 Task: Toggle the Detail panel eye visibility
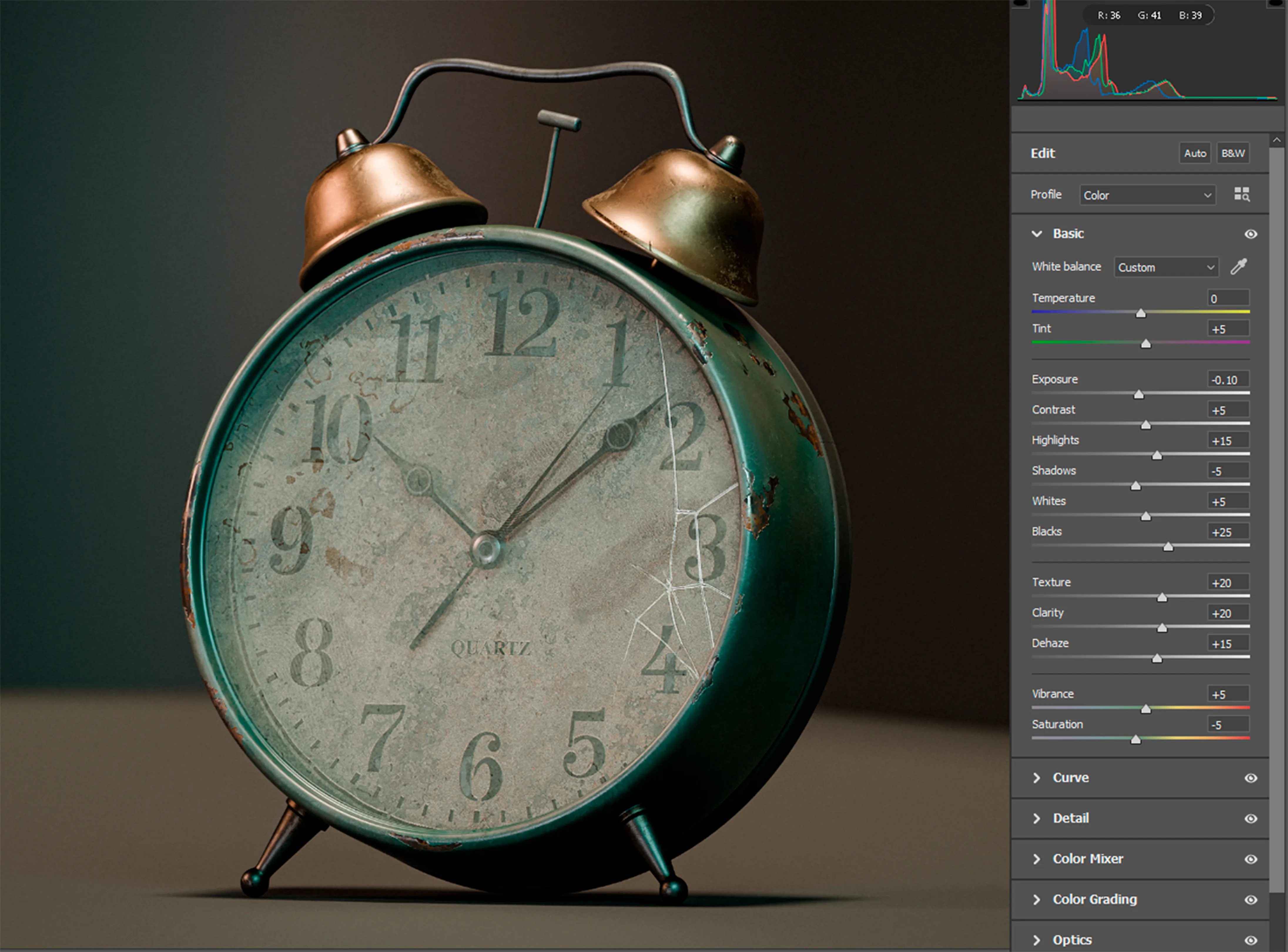click(1251, 819)
